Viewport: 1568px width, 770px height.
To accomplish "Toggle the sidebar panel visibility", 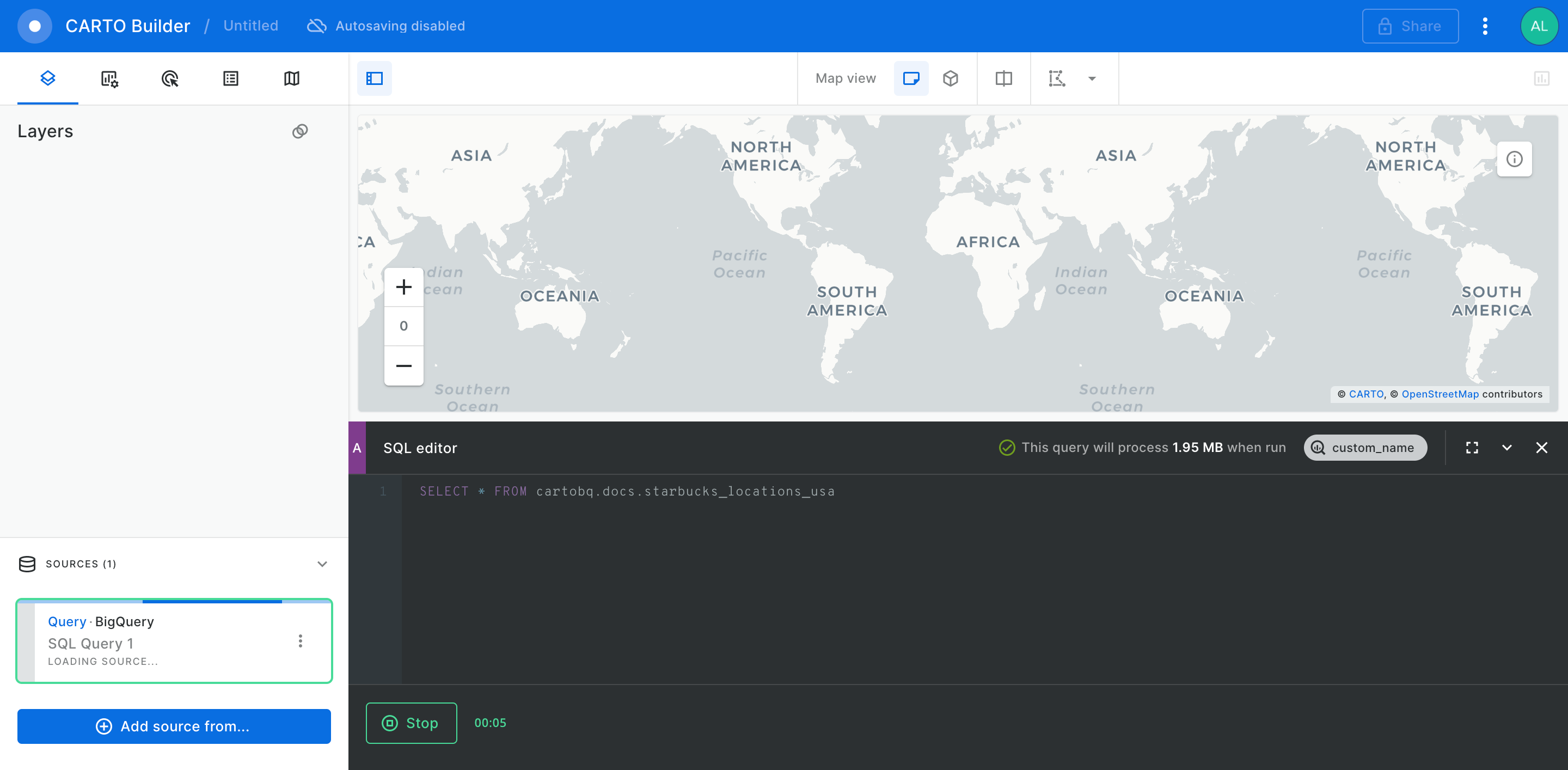I will (375, 78).
